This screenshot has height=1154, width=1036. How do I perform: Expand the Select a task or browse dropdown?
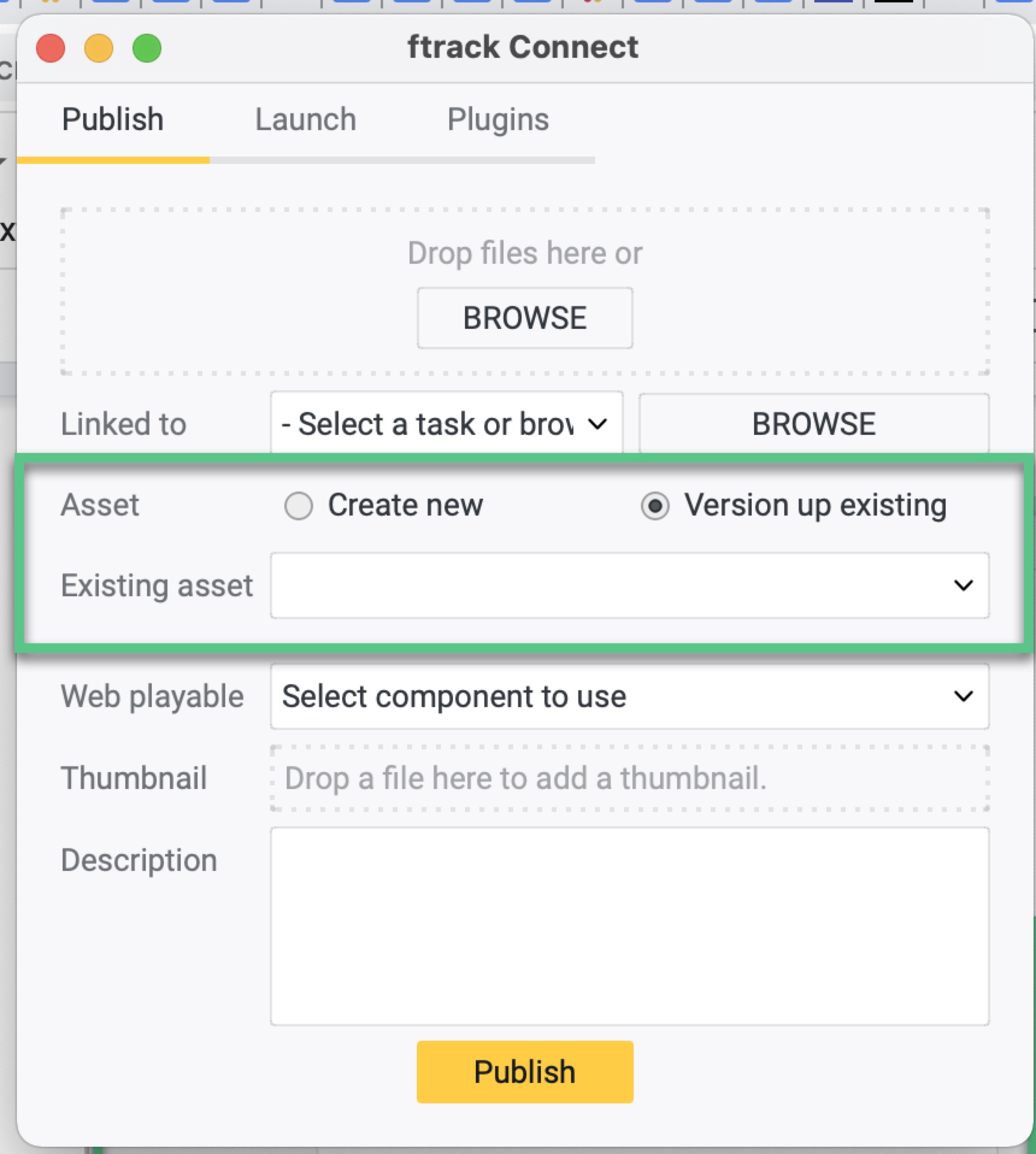pyautogui.click(x=446, y=423)
